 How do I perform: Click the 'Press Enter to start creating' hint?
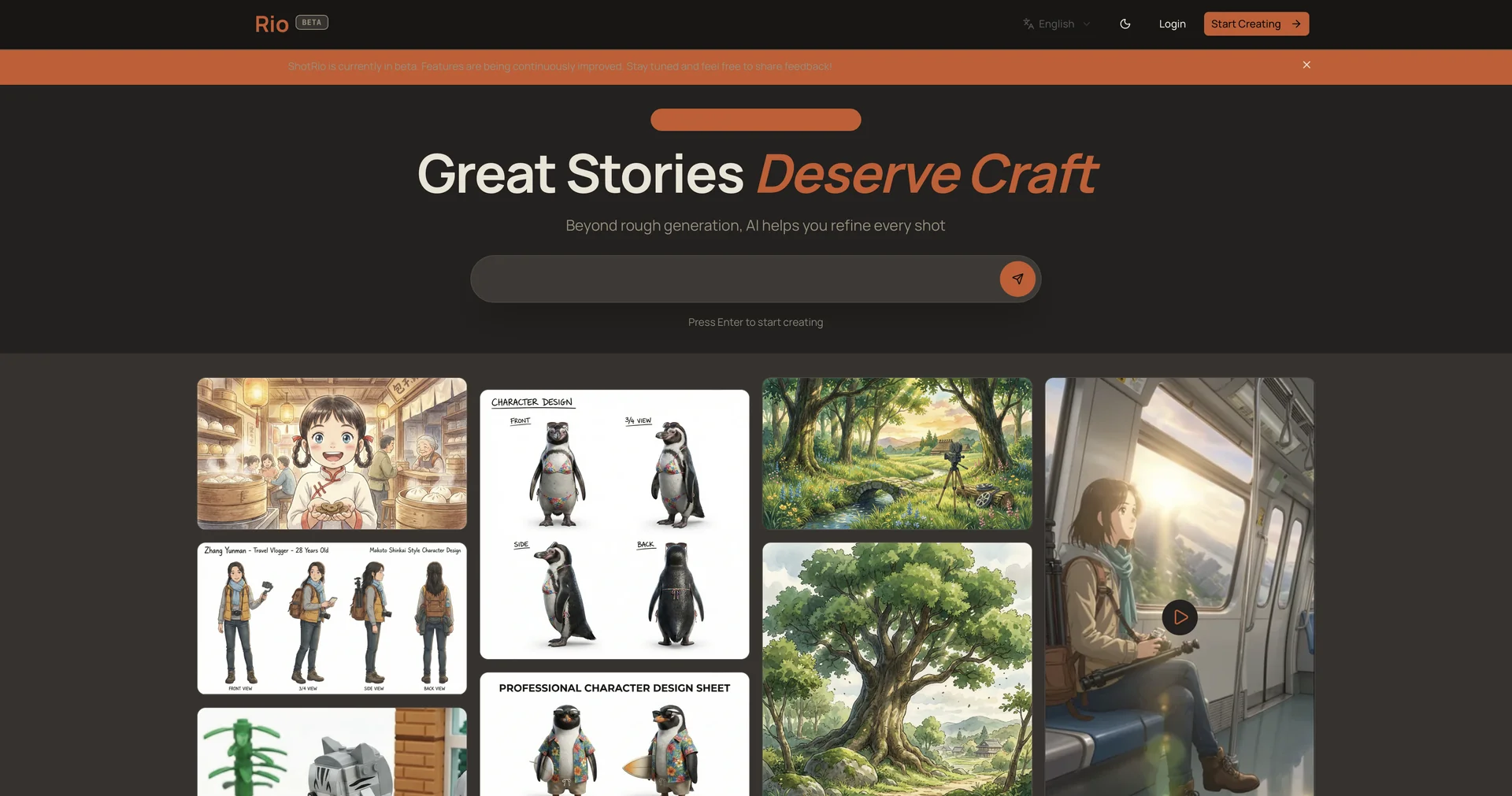[755, 322]
